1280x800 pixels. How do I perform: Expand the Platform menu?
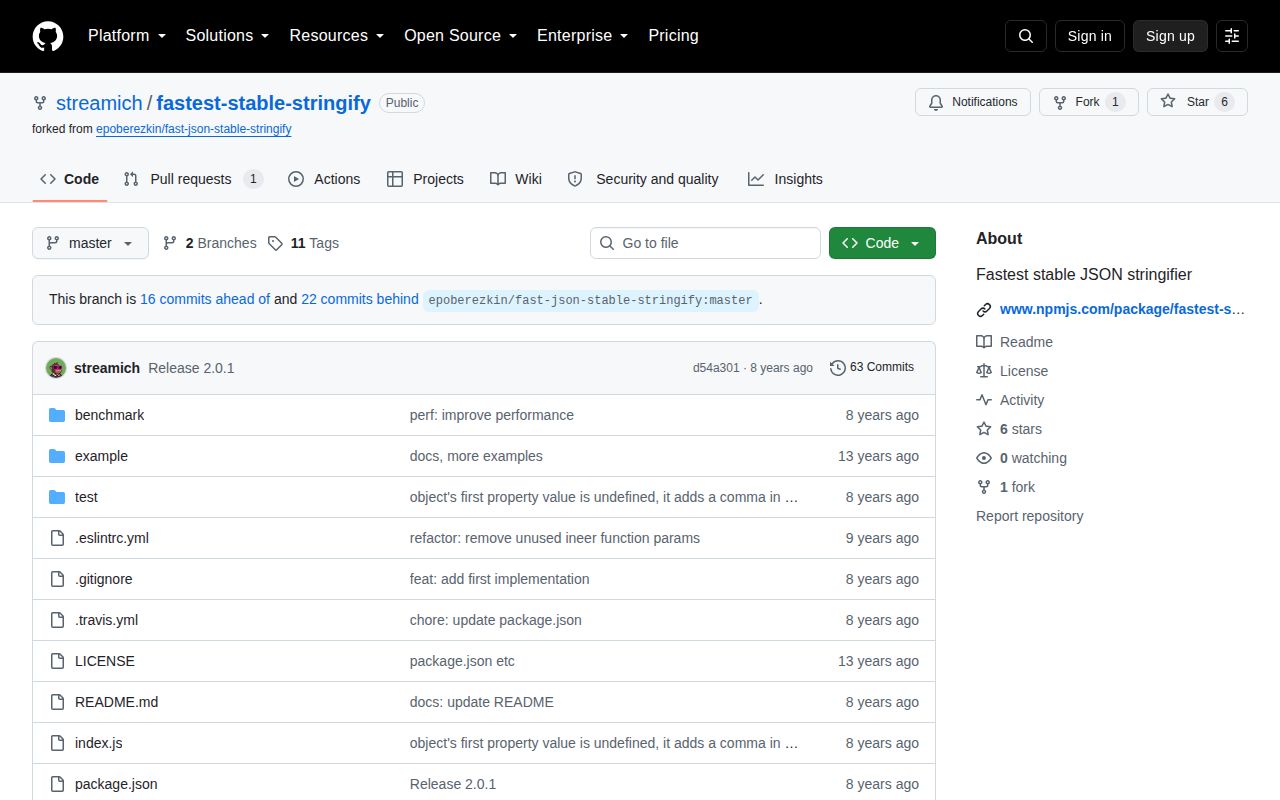pos(126,36)
